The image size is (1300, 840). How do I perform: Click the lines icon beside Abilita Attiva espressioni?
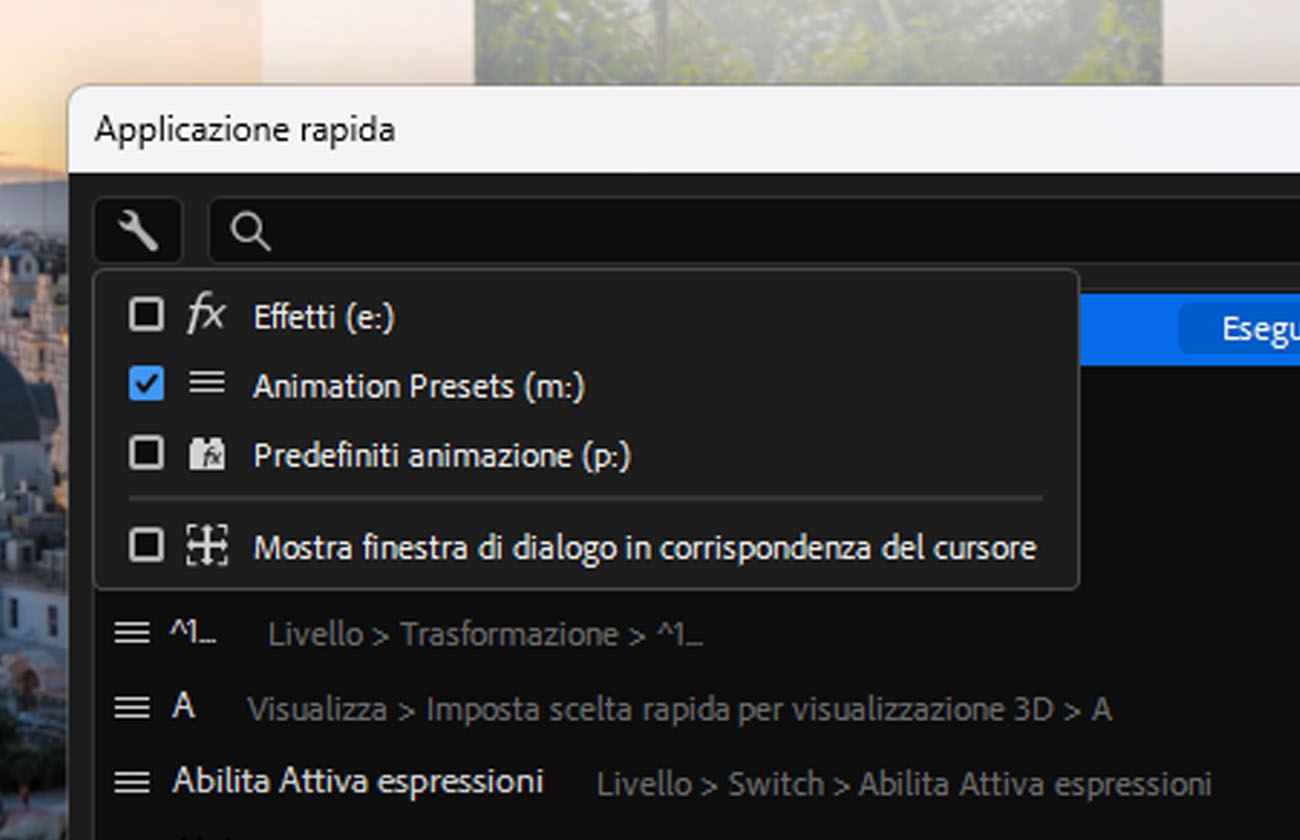[132, 782]
